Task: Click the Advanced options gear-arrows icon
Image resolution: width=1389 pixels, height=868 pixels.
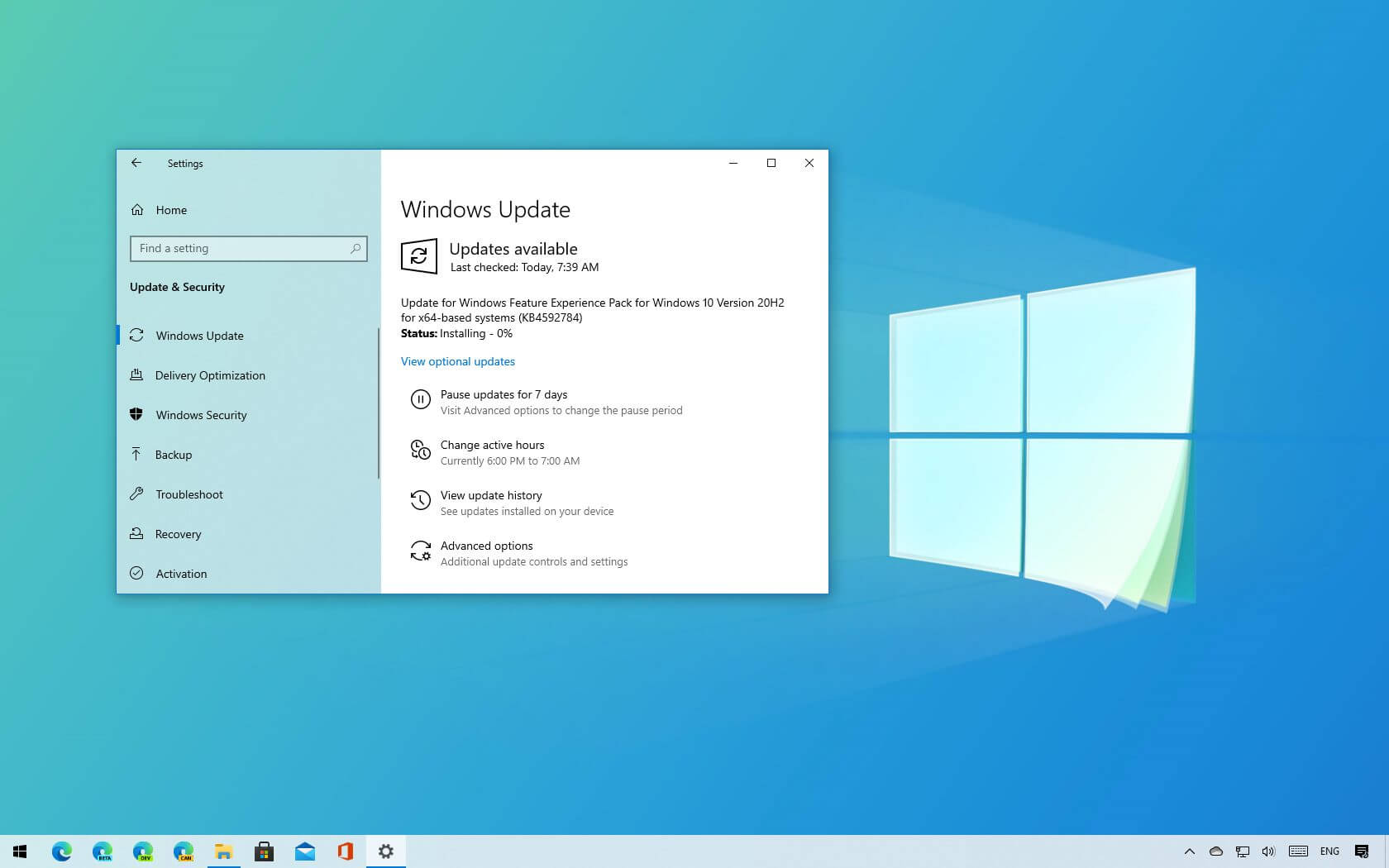Action: 420,551
